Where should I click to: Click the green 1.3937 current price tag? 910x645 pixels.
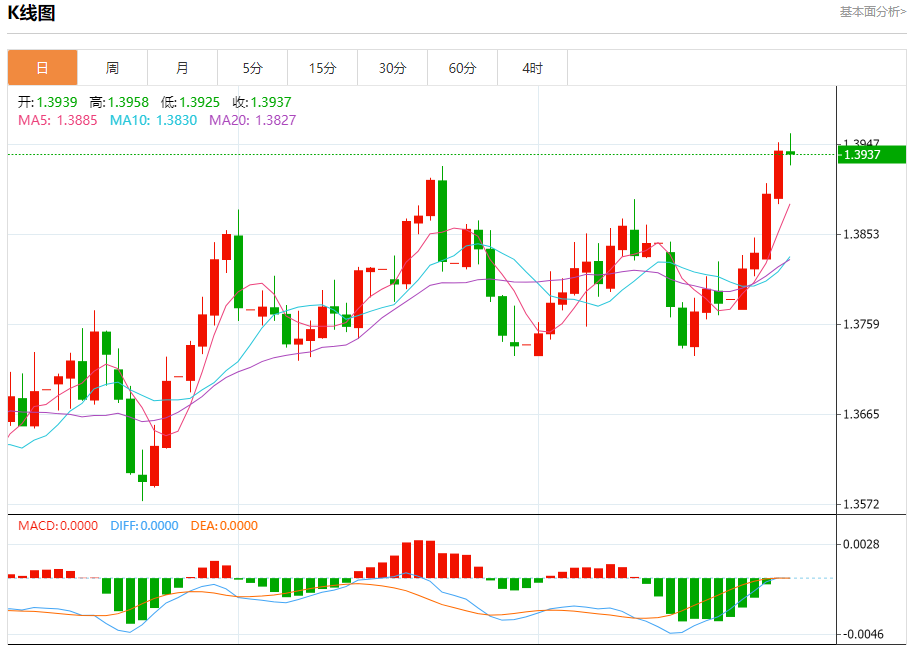coord(872,154)
